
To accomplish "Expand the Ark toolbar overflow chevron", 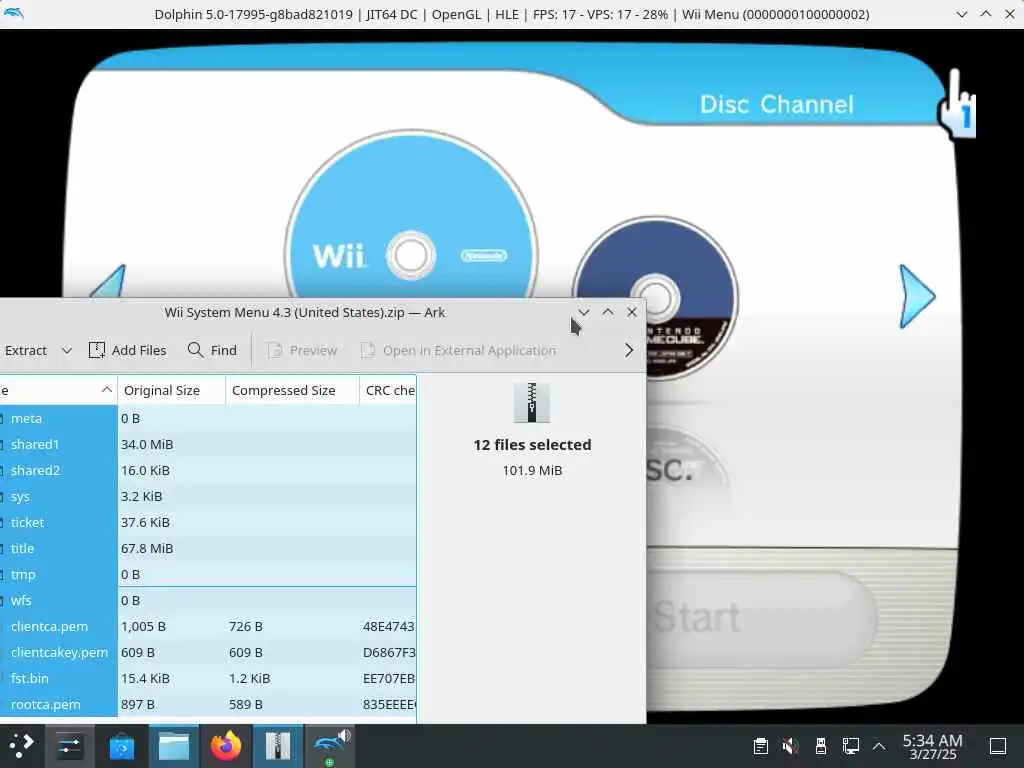I will pos(629,351).
